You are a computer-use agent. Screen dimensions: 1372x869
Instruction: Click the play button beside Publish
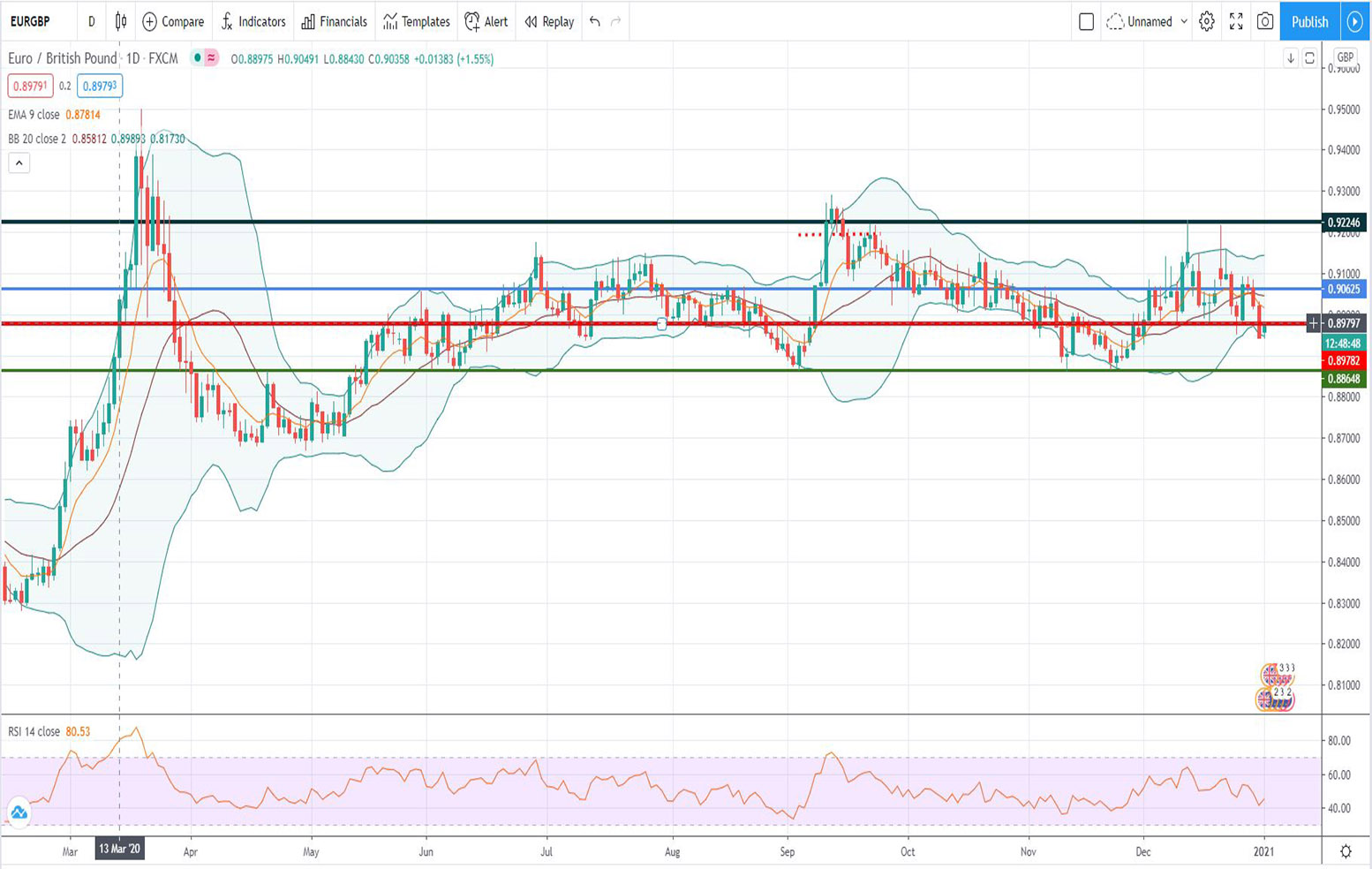[1354, 21]
